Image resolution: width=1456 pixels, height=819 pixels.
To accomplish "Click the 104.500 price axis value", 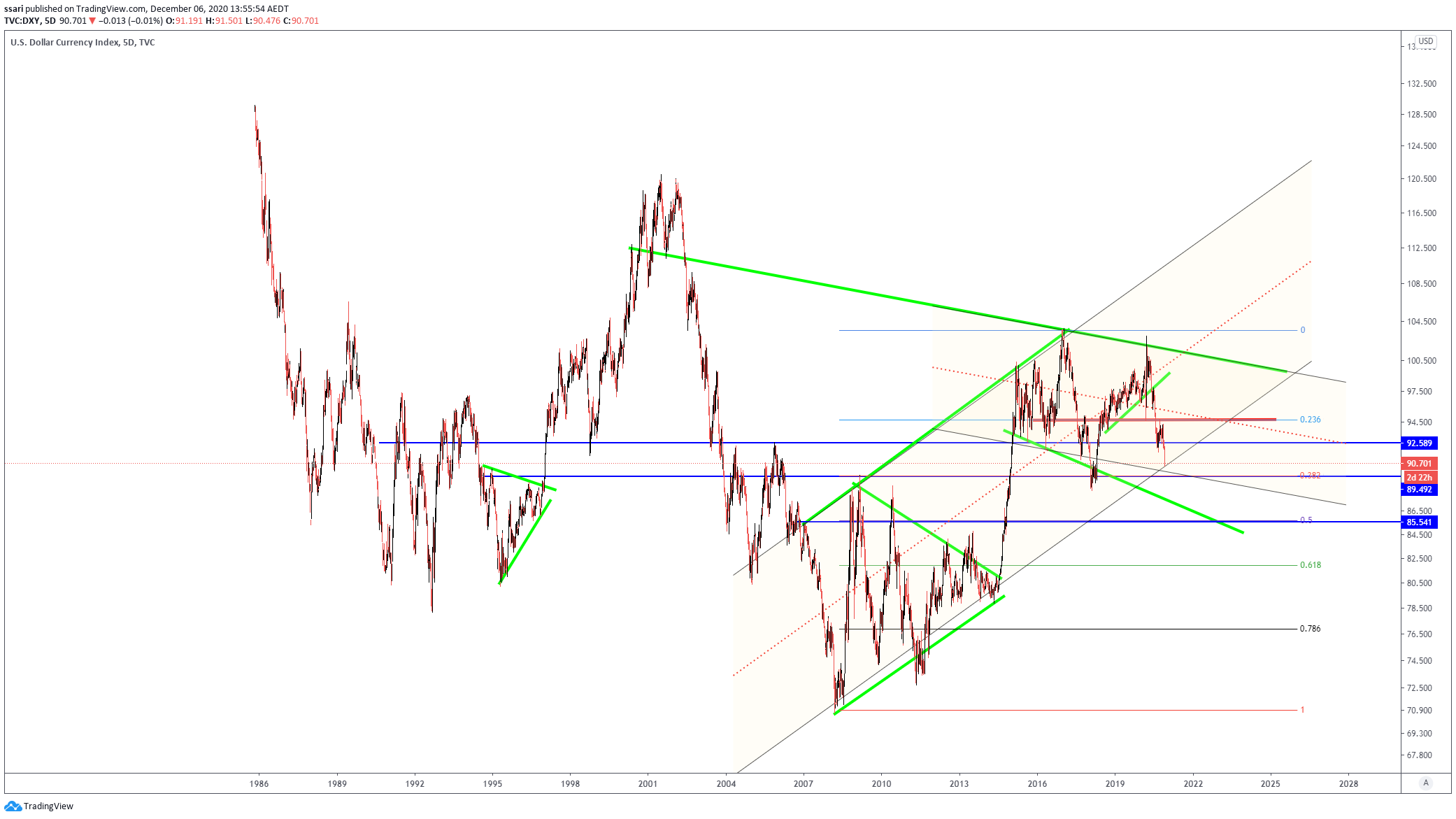I will (1422, 322).
